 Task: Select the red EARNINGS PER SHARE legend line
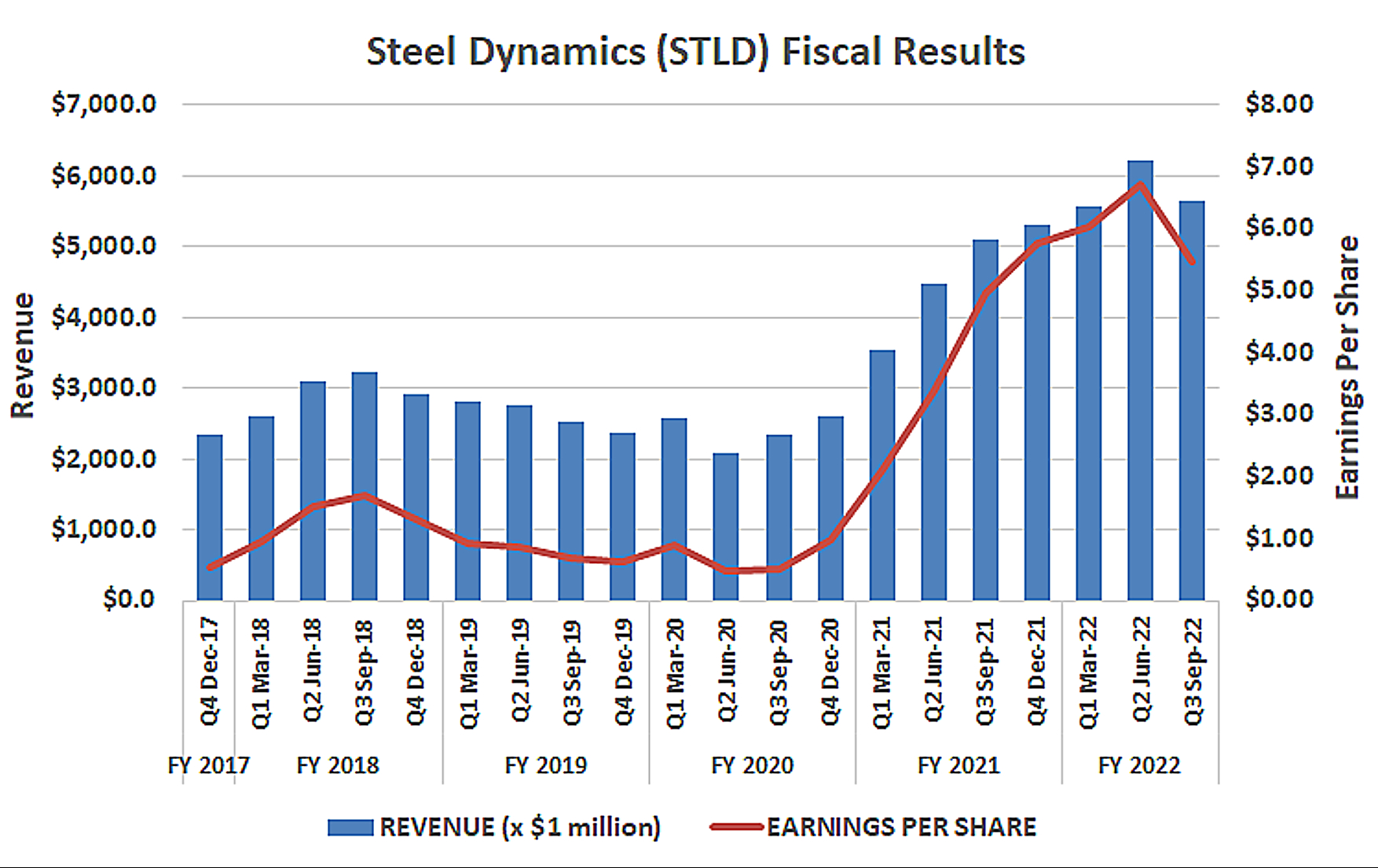736,826
